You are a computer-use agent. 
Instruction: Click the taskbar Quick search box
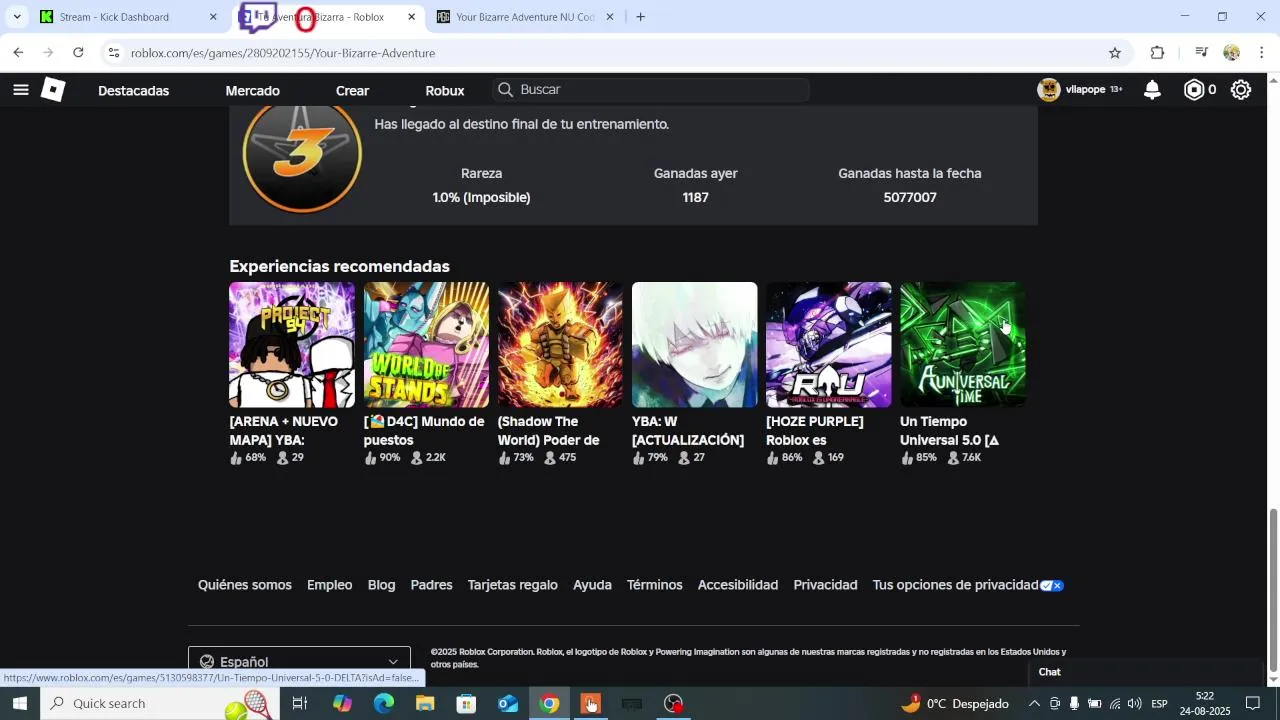pos(160,703)
